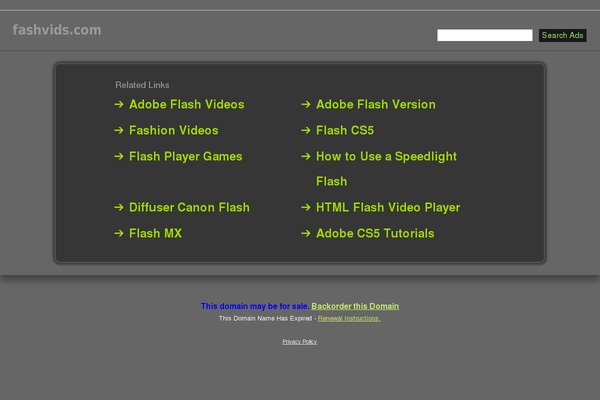Click the arrow beside Adobe Flash Version
The width and height of the screenshot is (600, 400).
tap(306, 104)
